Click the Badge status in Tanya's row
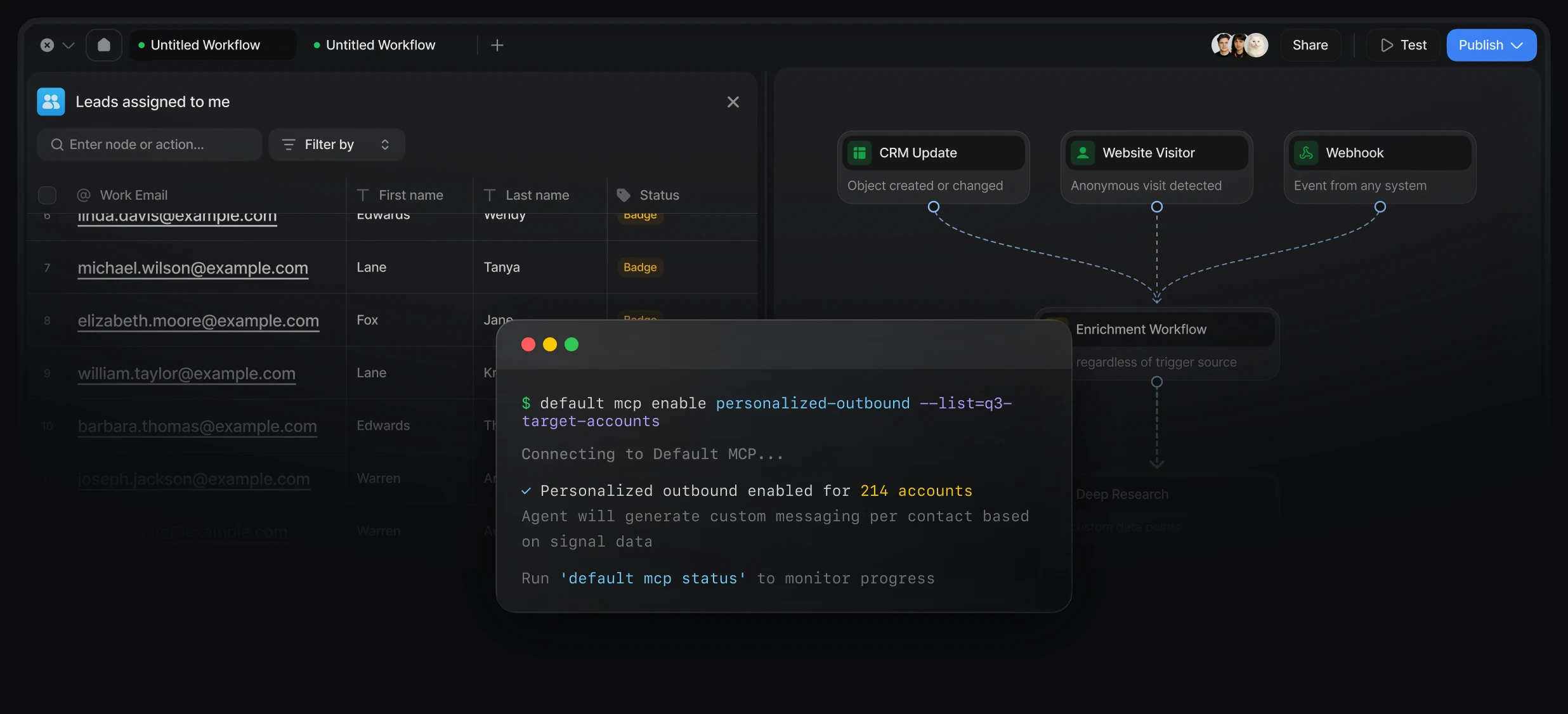 (x=640, y=268)
